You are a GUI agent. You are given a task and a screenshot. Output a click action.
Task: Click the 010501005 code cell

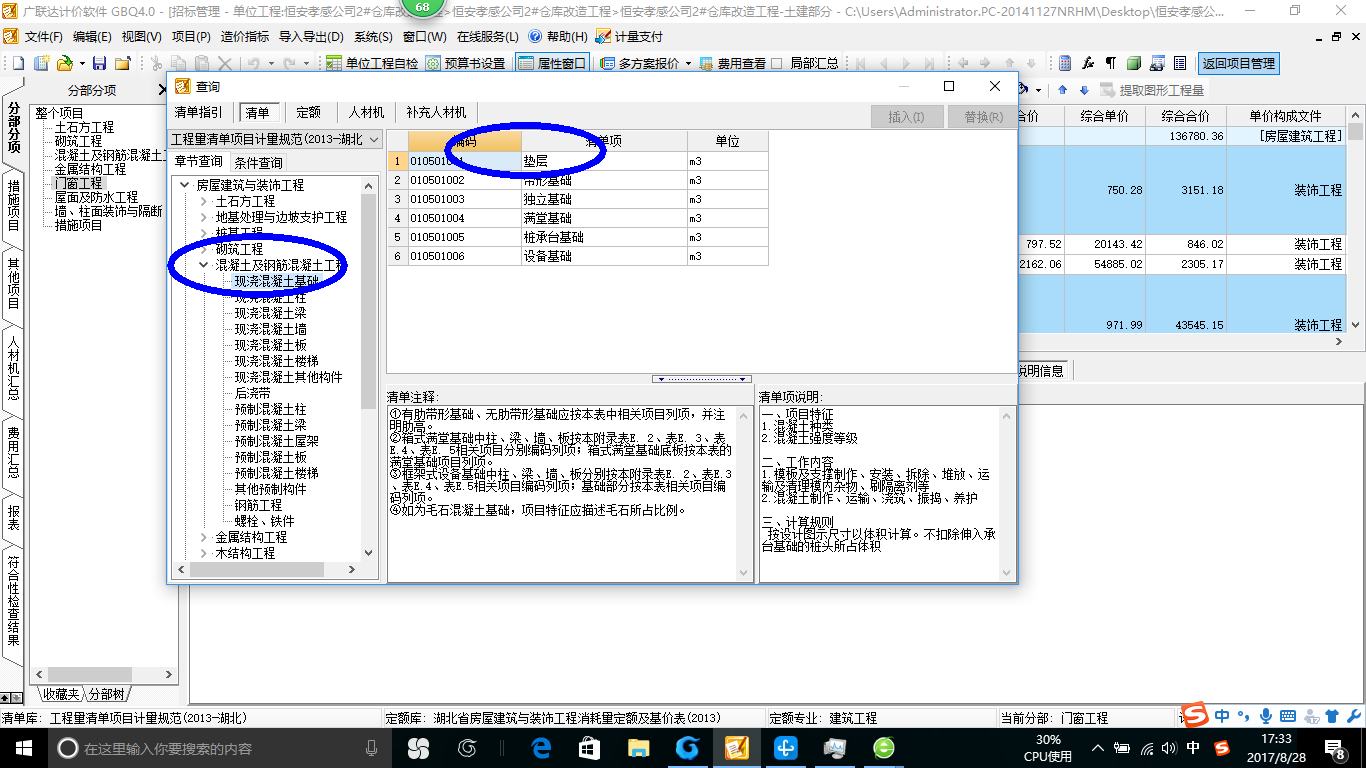pyautogui.click(x=464, y=237)
